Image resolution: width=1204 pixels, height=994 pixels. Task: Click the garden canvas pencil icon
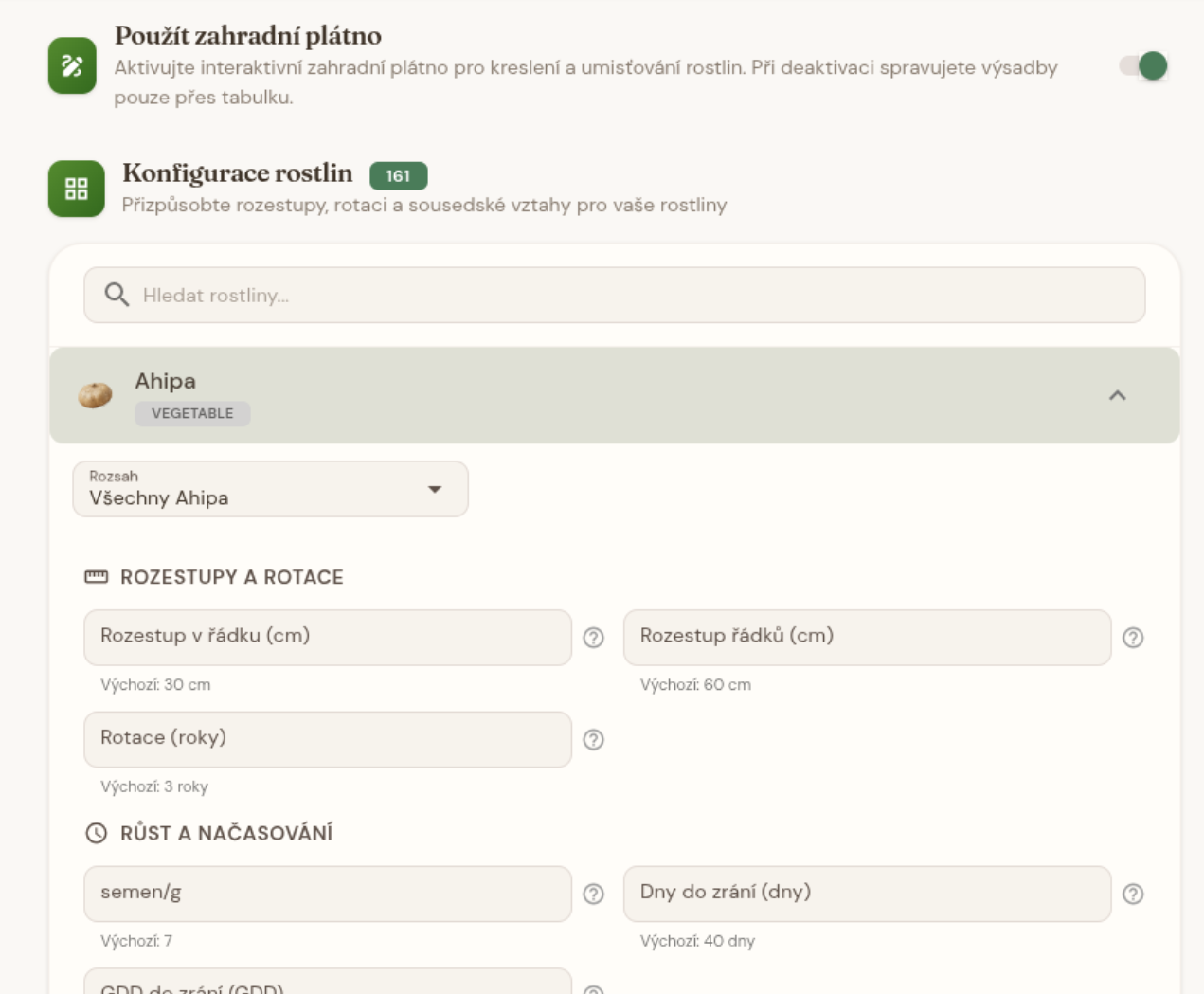click(x=72, y=65)
